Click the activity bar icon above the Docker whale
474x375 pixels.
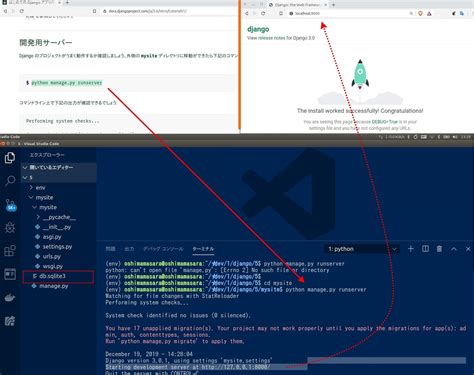[x=10, y=274]
